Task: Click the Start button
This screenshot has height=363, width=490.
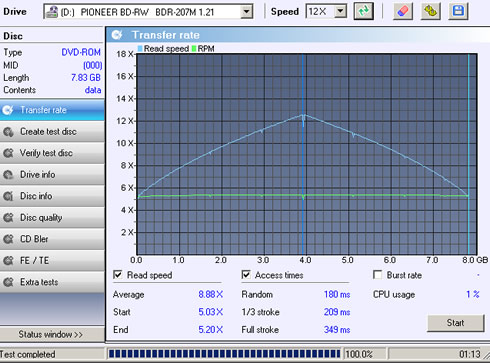Action: (455, 323)
